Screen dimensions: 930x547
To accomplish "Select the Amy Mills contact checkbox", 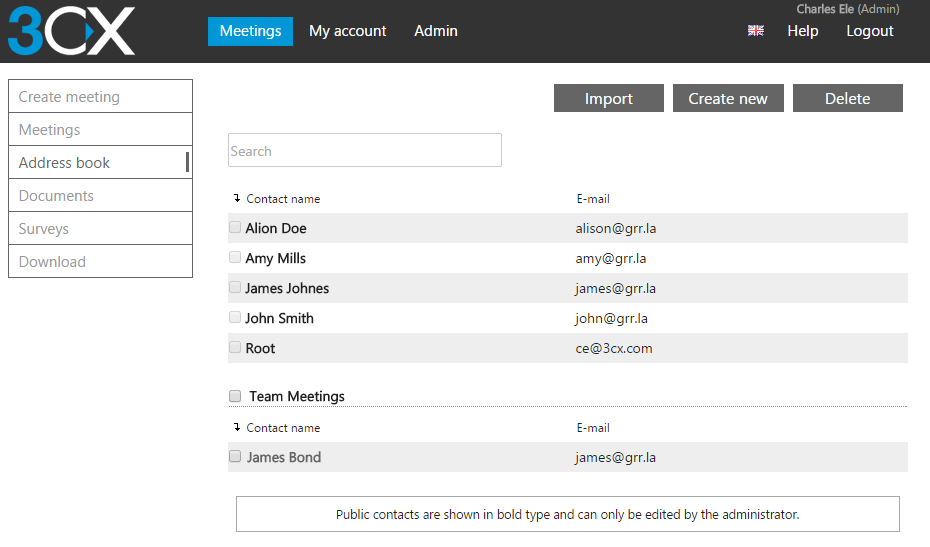I will click(235, 258).
